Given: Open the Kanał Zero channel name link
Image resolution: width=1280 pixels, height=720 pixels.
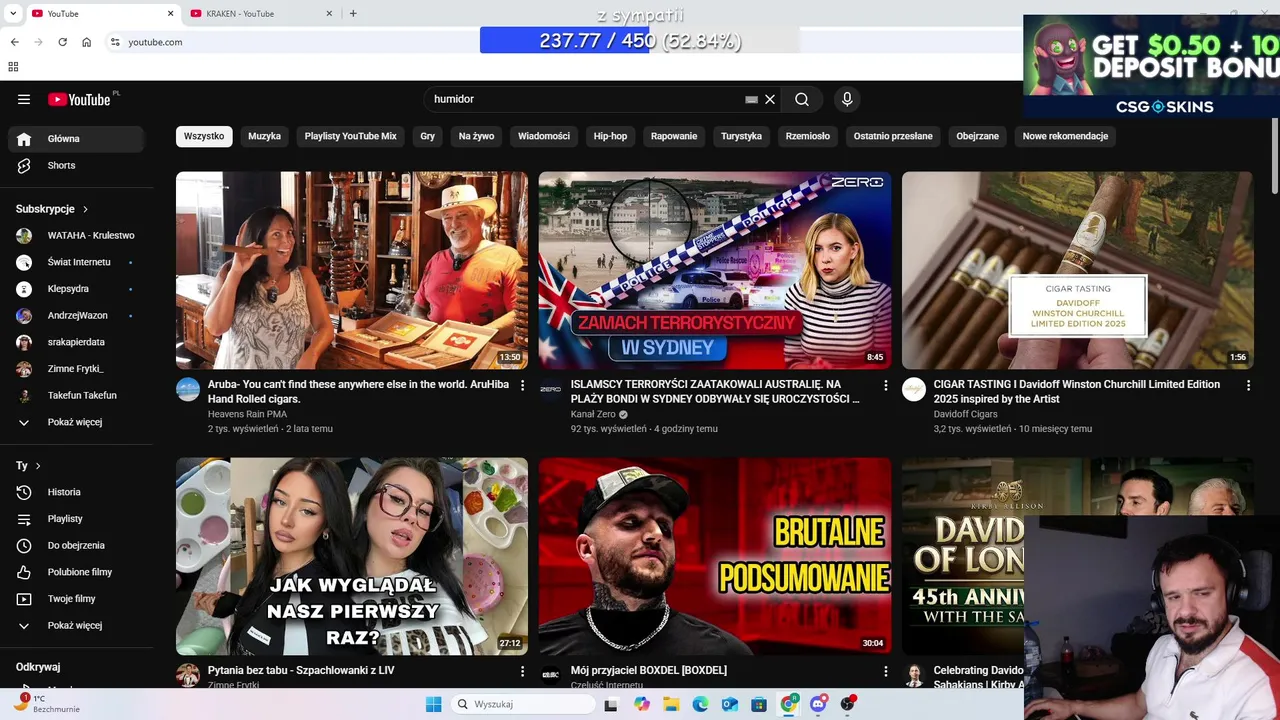Looking at the screenshot, I should (x=593, y=414).
